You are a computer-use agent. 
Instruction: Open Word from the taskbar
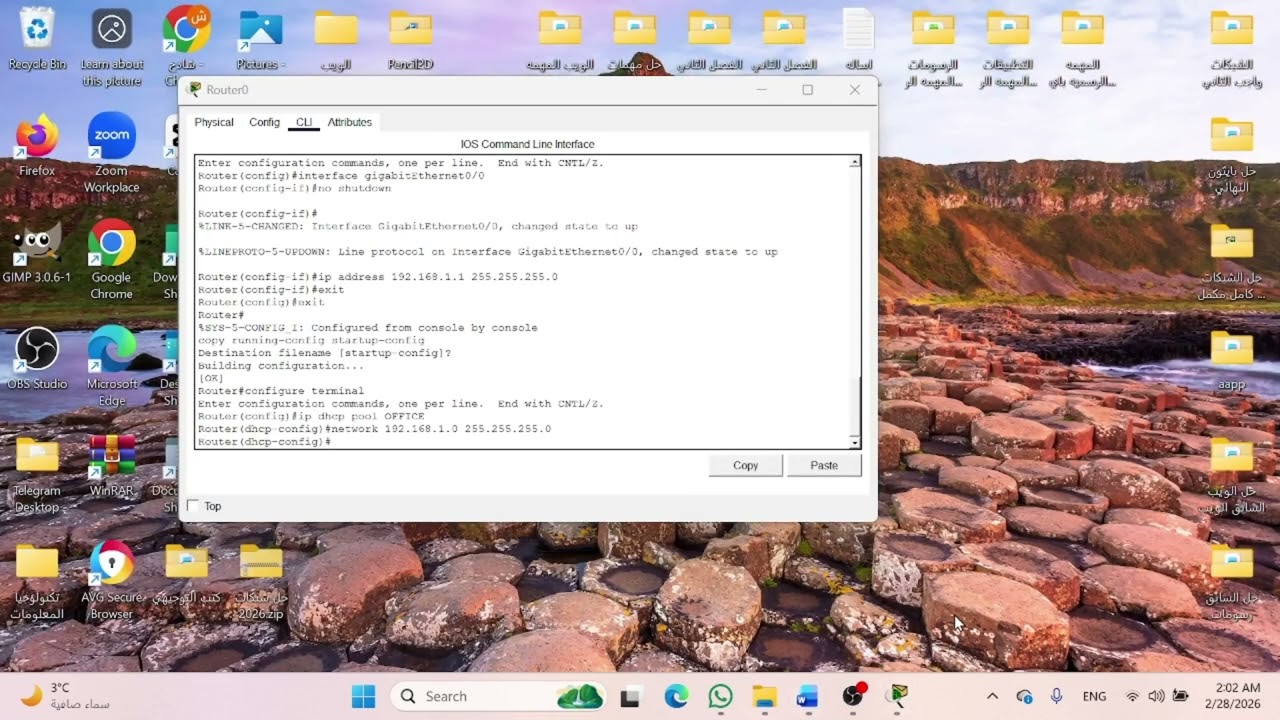[808, 696]
